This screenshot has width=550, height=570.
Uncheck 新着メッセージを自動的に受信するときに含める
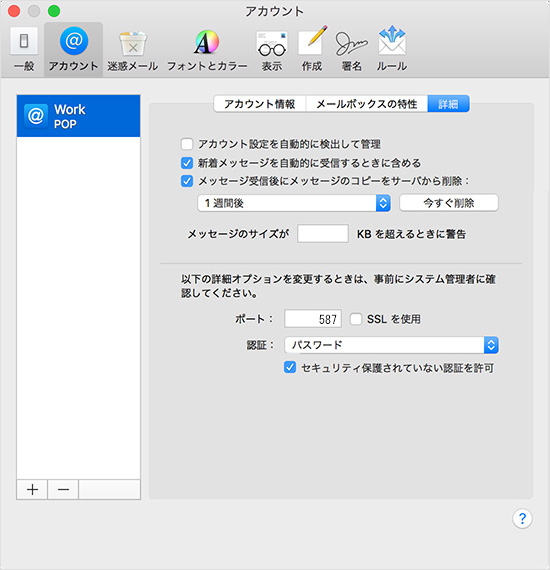click(x=187, y=163)
